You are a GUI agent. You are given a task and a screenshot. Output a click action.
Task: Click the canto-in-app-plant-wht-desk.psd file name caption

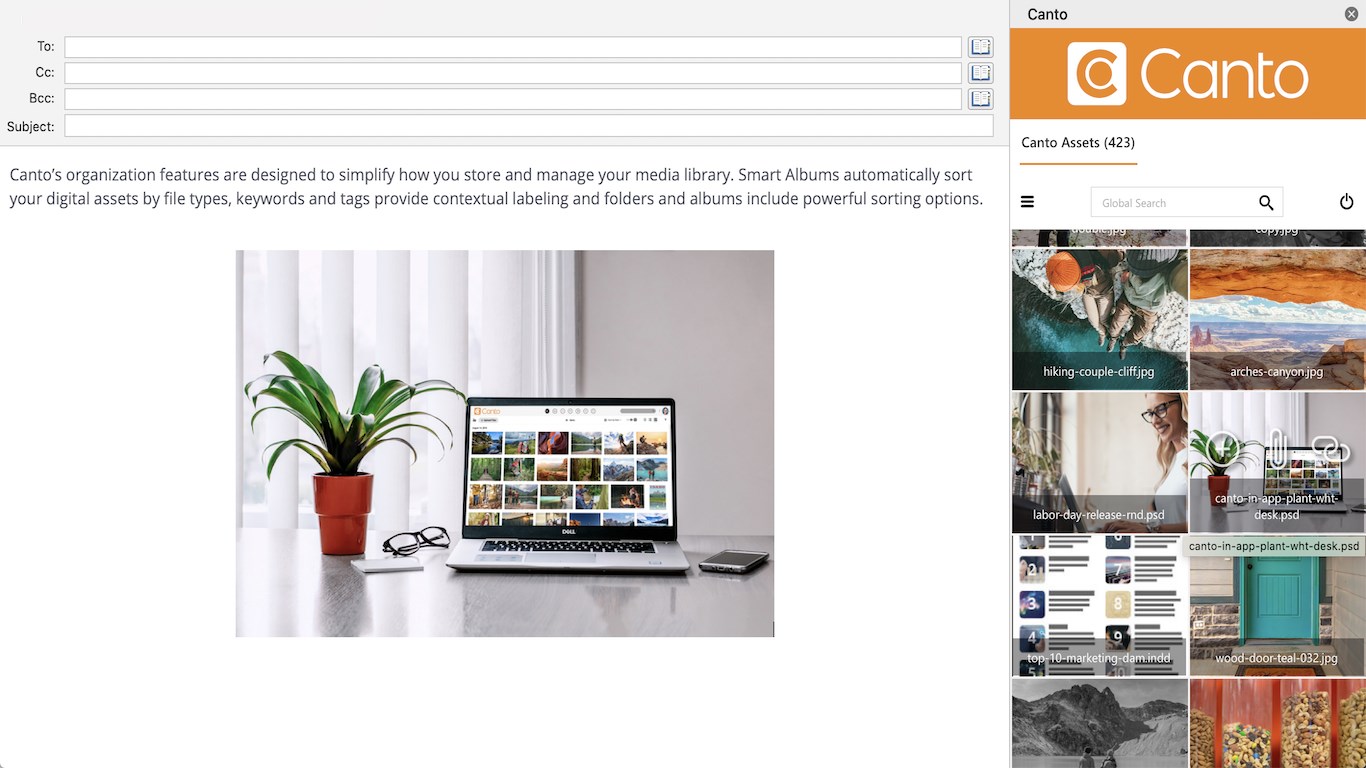coord(1277,506)
